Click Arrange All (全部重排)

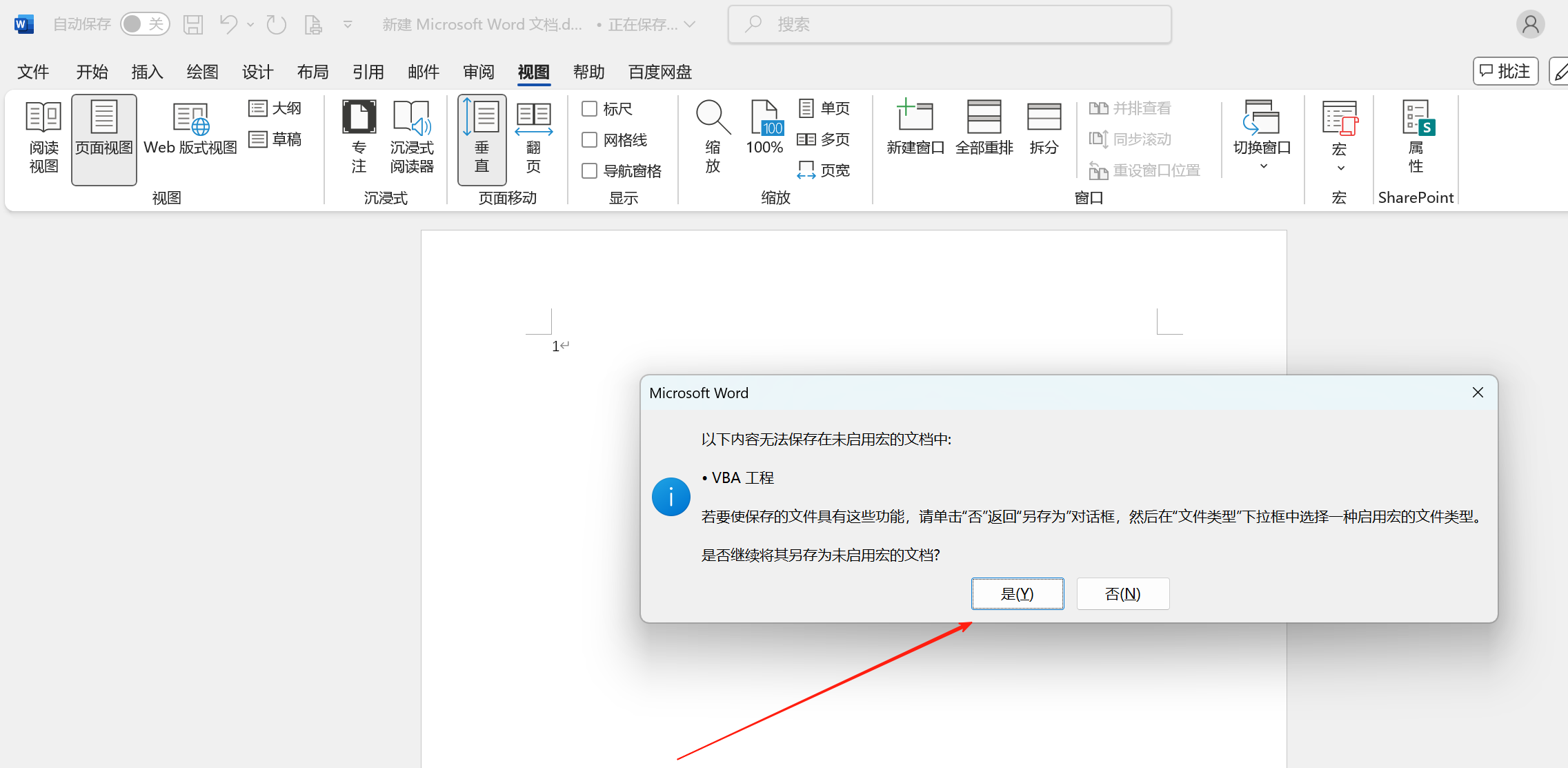984,128
